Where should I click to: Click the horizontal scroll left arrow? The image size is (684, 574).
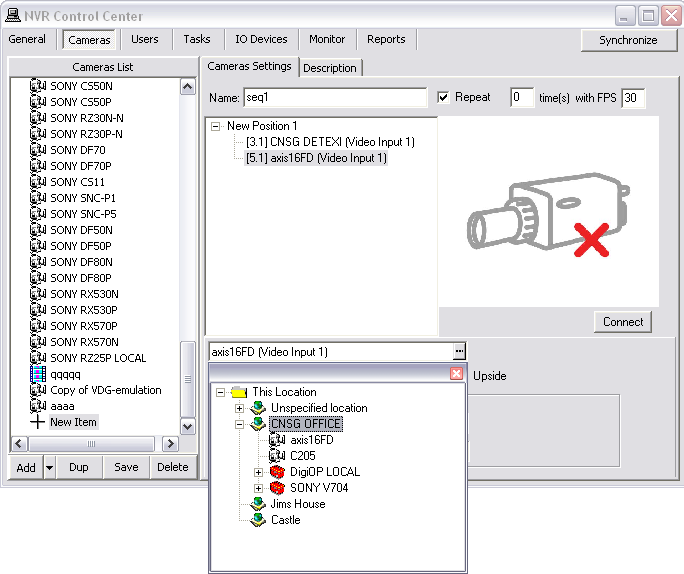pos(19,444)
